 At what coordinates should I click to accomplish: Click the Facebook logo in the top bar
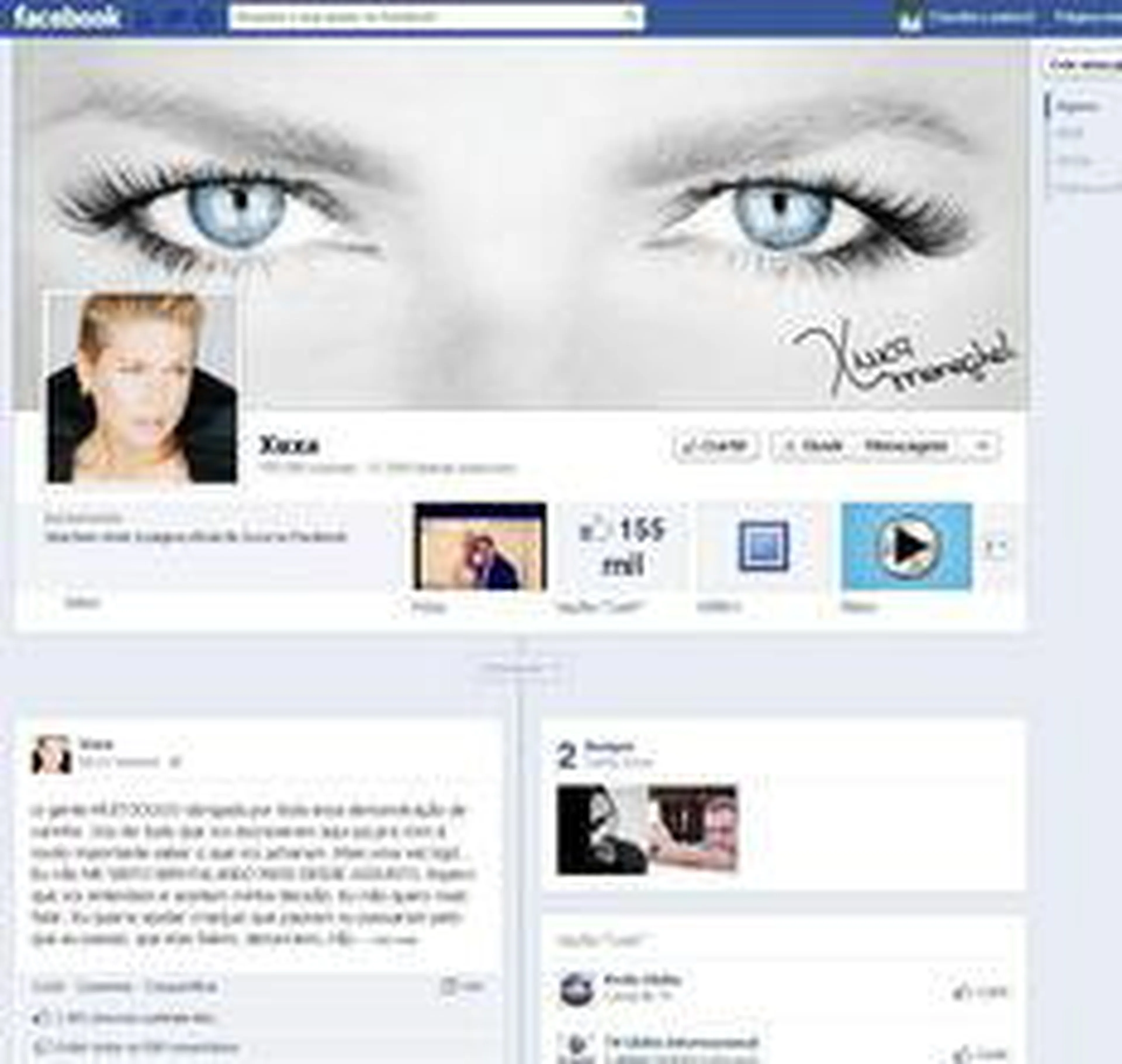point(66,17)
